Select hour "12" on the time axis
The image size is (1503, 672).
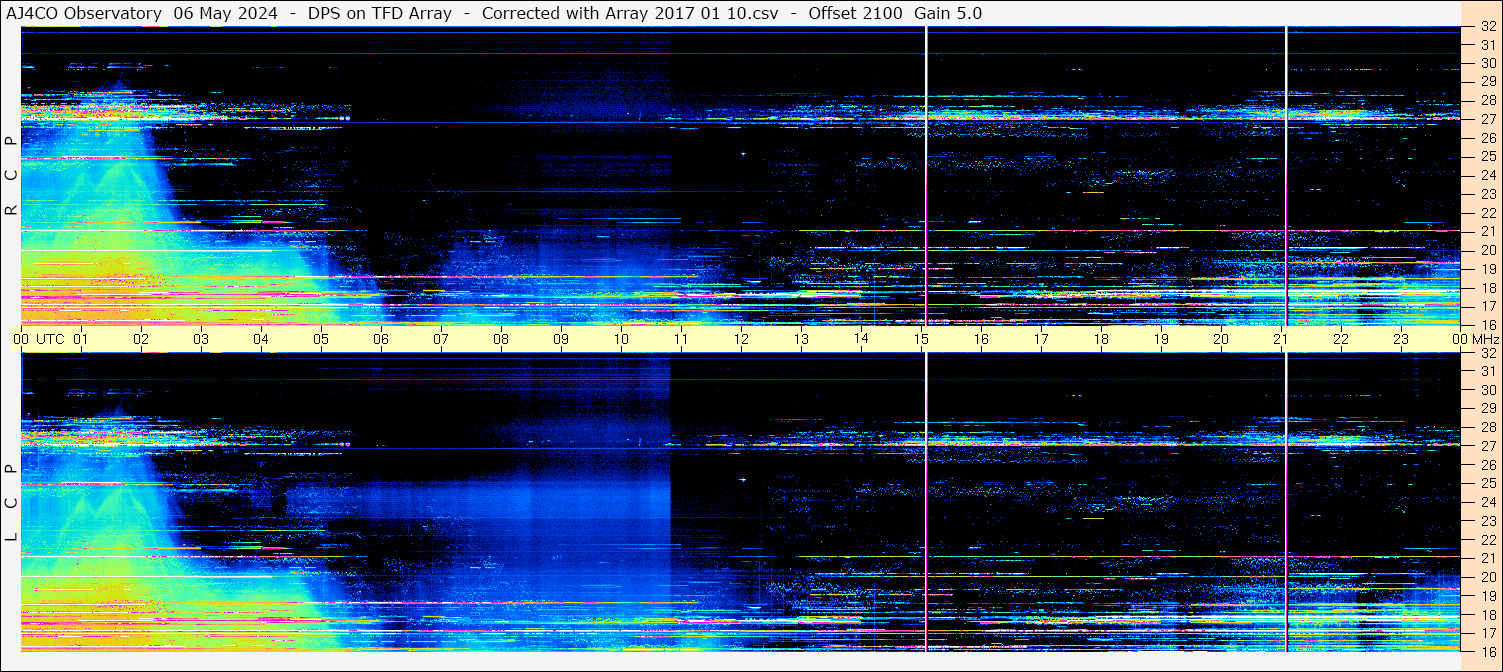coord(741,340)
